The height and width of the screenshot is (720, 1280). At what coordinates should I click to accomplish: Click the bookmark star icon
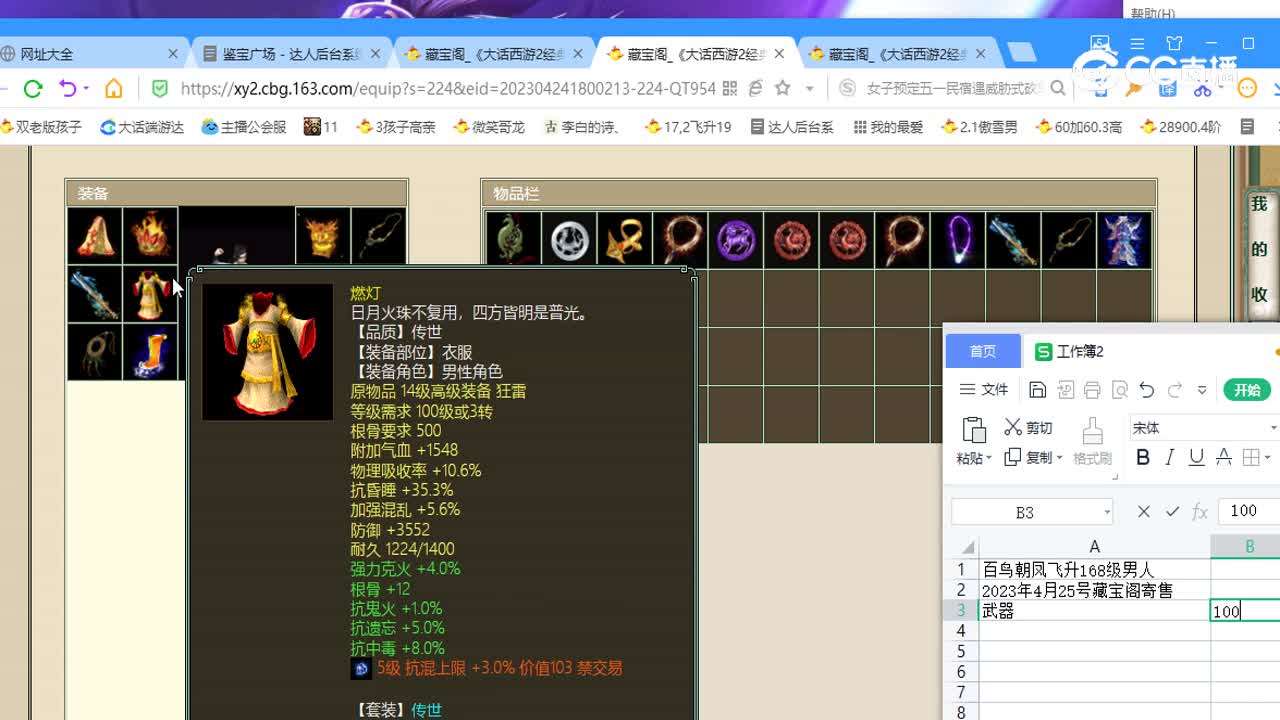783,89
